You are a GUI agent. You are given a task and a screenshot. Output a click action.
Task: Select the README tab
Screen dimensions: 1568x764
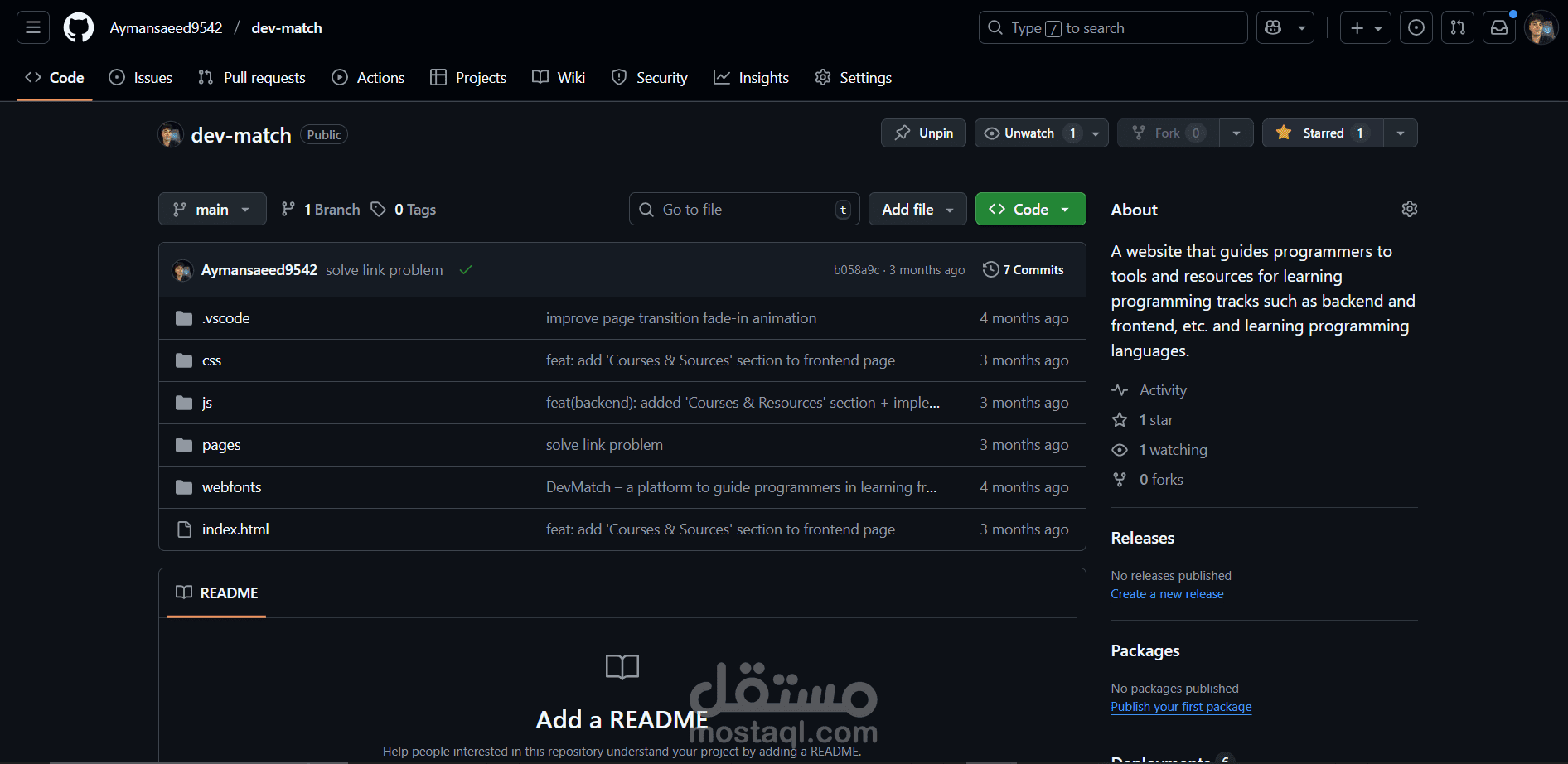[217, 592]
